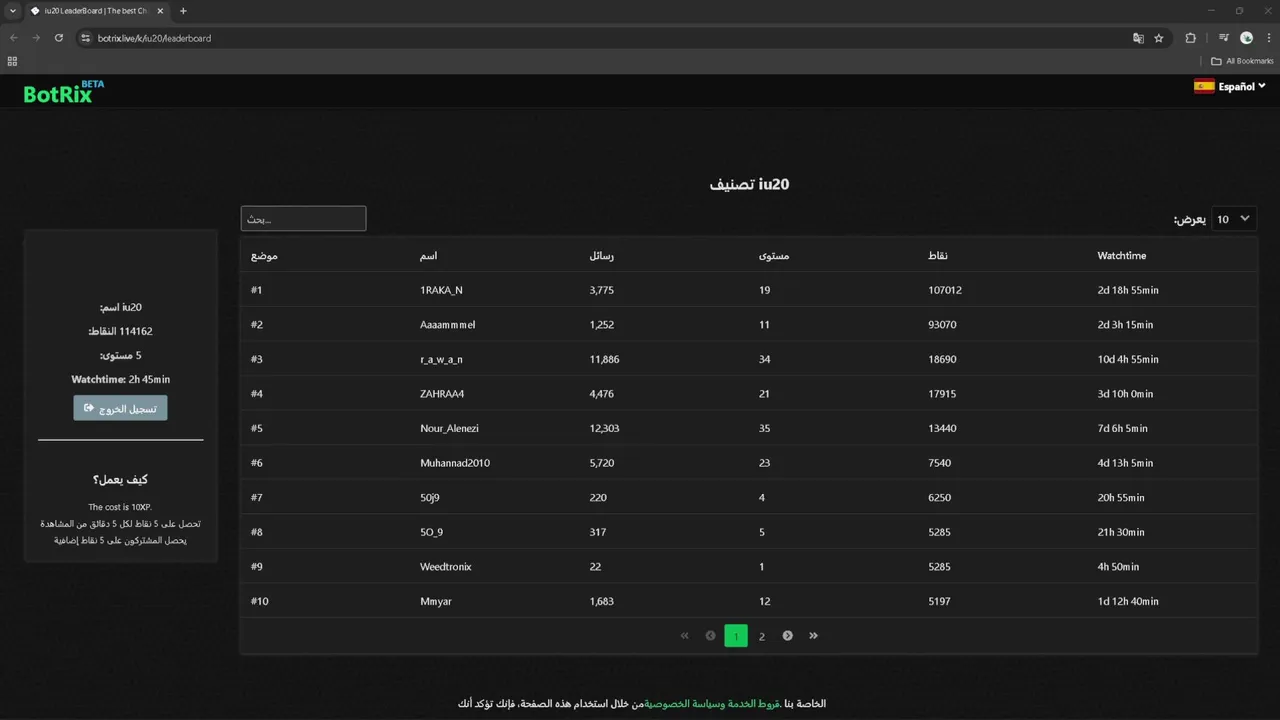1280x720 pixels.
Task: Open browser profile avatar
Action: (1246, 38)
